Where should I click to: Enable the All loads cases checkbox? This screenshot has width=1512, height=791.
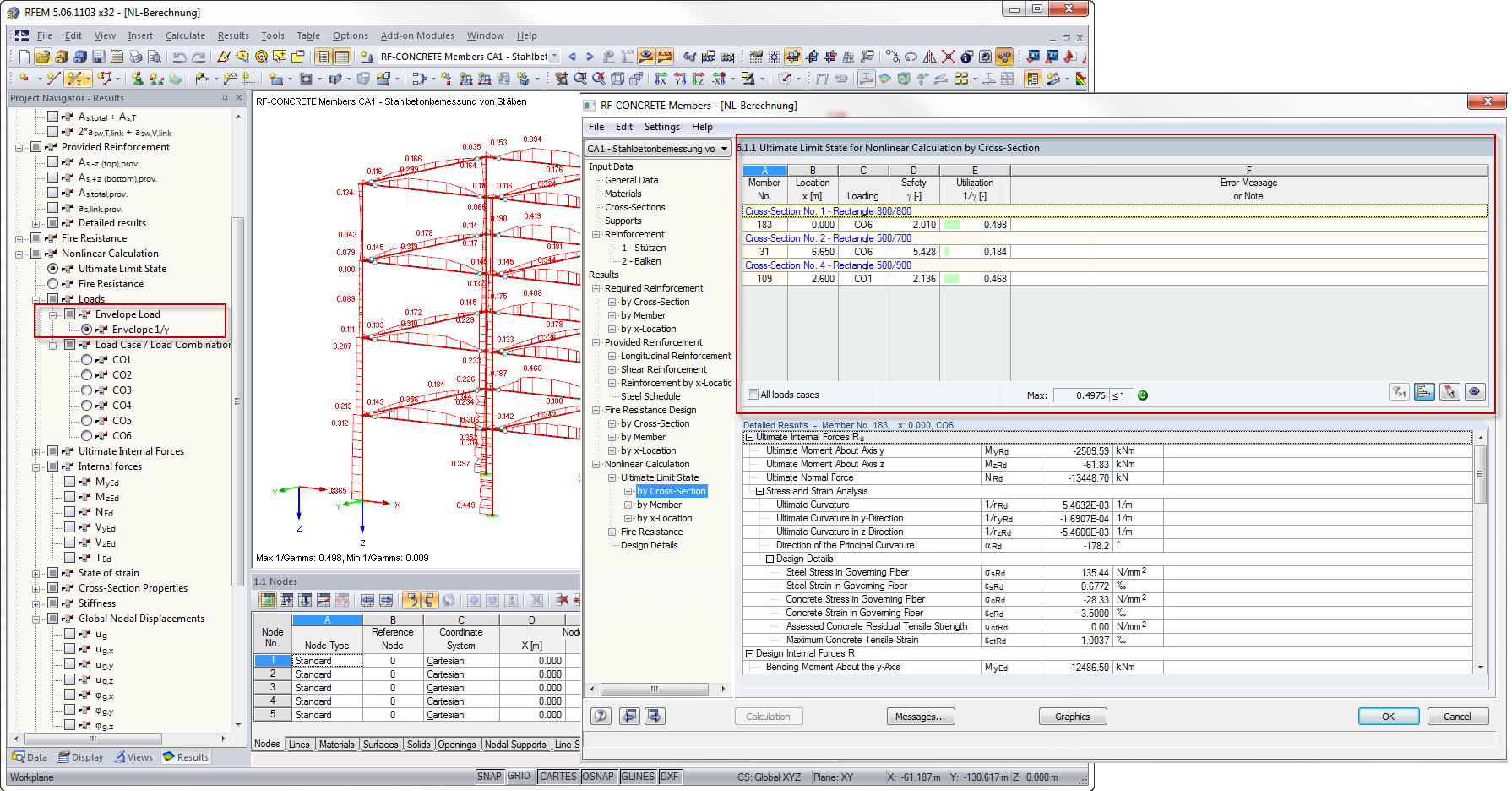753,395
